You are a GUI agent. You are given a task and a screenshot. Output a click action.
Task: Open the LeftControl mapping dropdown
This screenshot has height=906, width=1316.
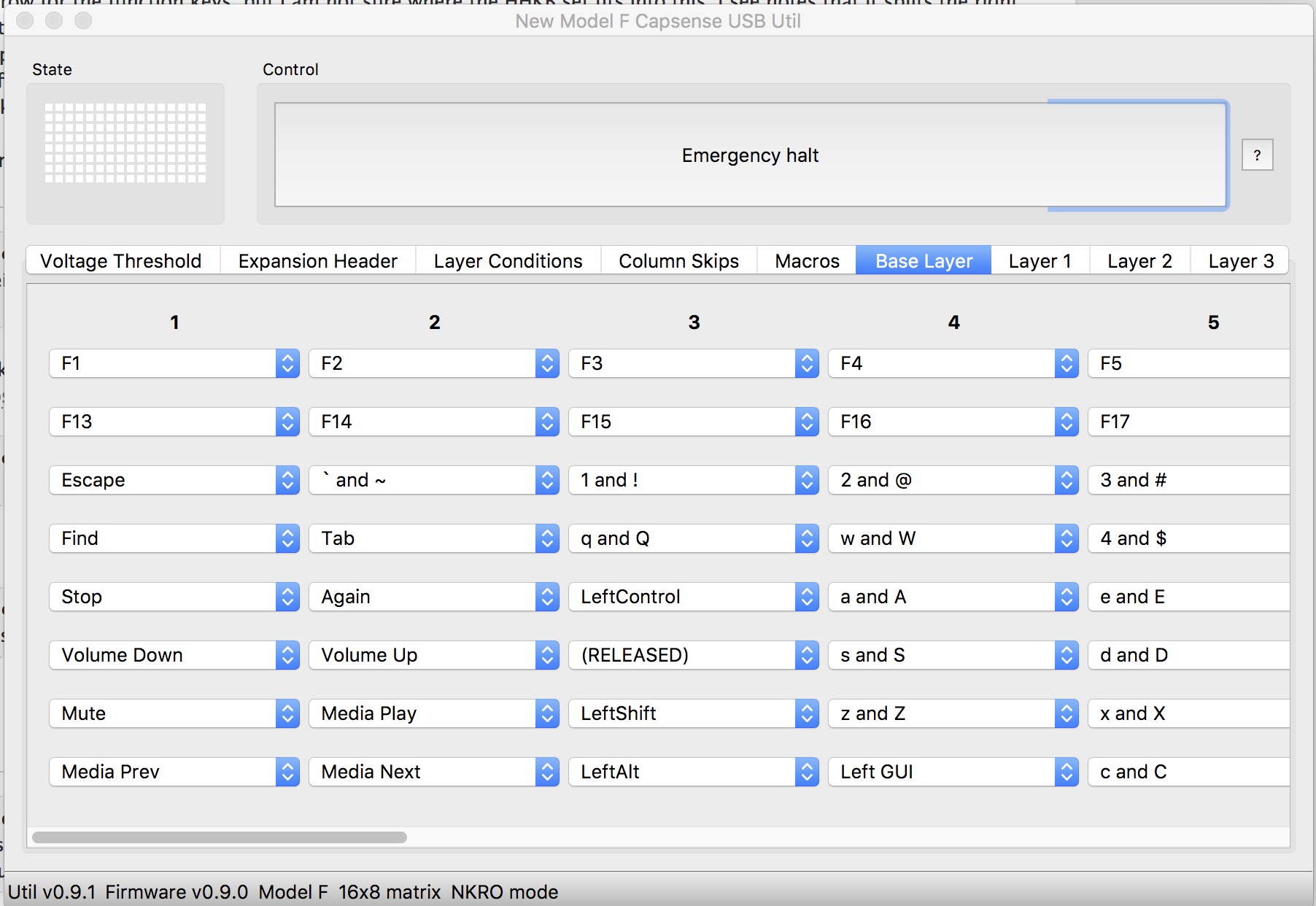693,597
